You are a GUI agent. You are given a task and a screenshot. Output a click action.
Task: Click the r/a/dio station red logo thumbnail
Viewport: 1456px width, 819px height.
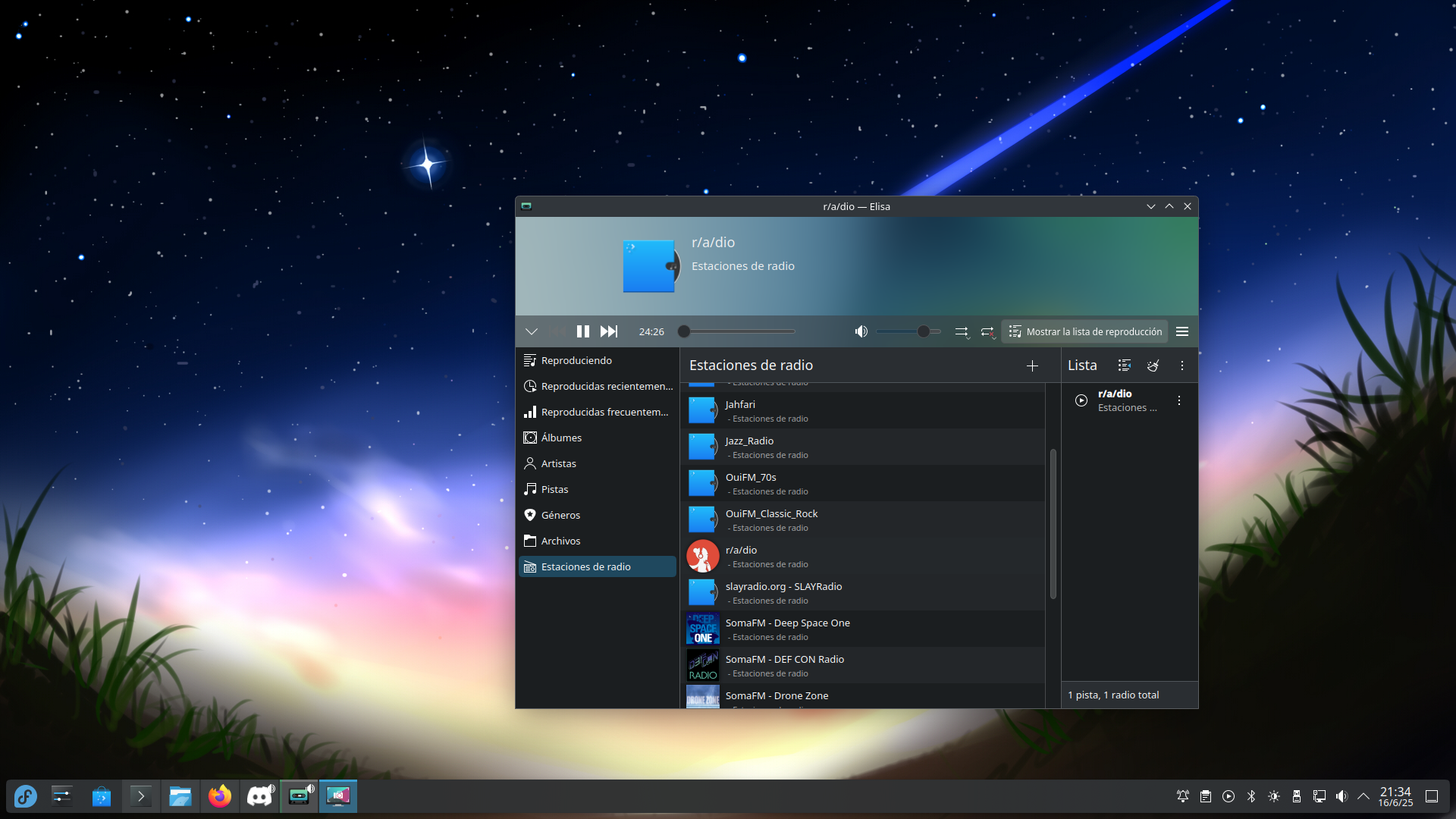pyautogui.click(x=703, y=556)
